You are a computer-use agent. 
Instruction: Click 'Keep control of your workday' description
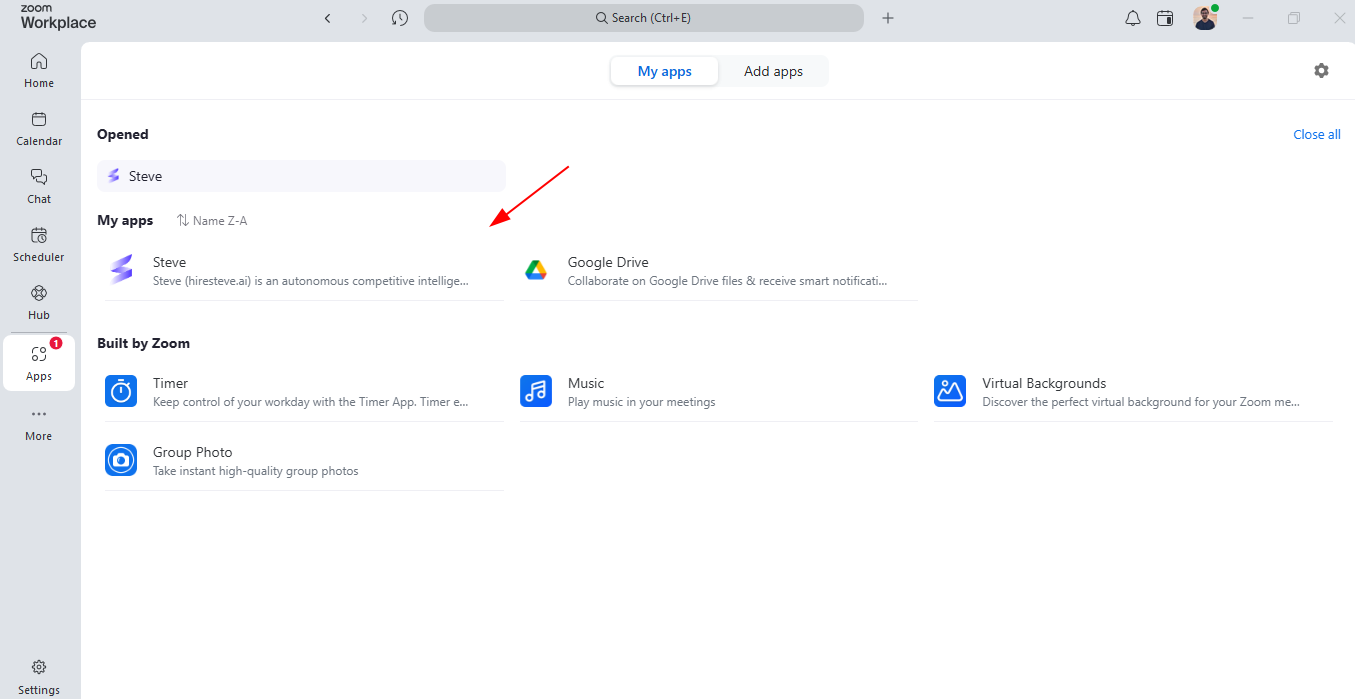click(x=311, y=402)
